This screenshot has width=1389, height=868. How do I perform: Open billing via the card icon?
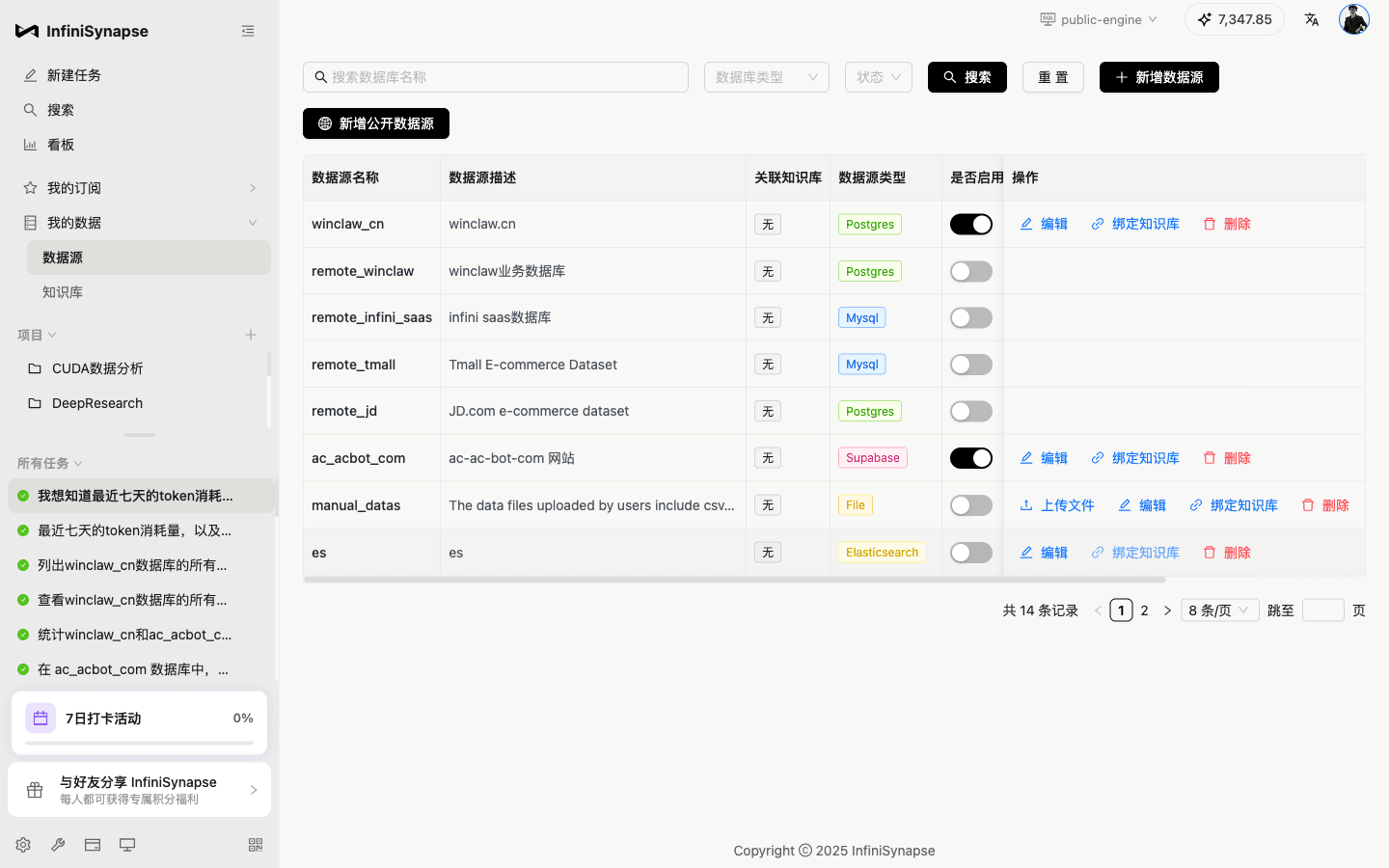(92, 844)
